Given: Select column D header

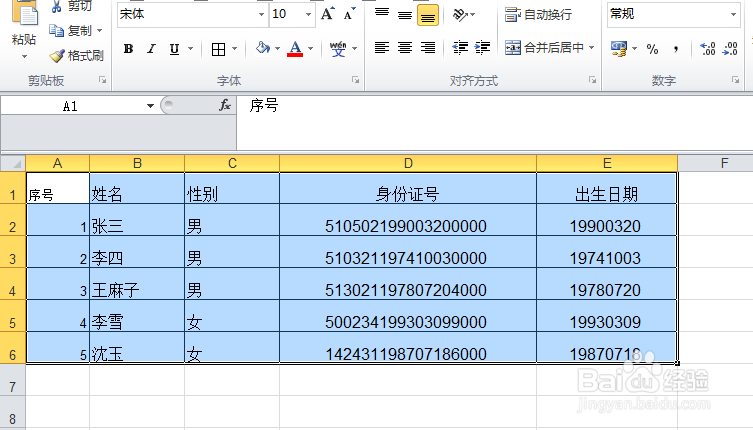Looking at the screenshot, I should click(x=408, y=163).
